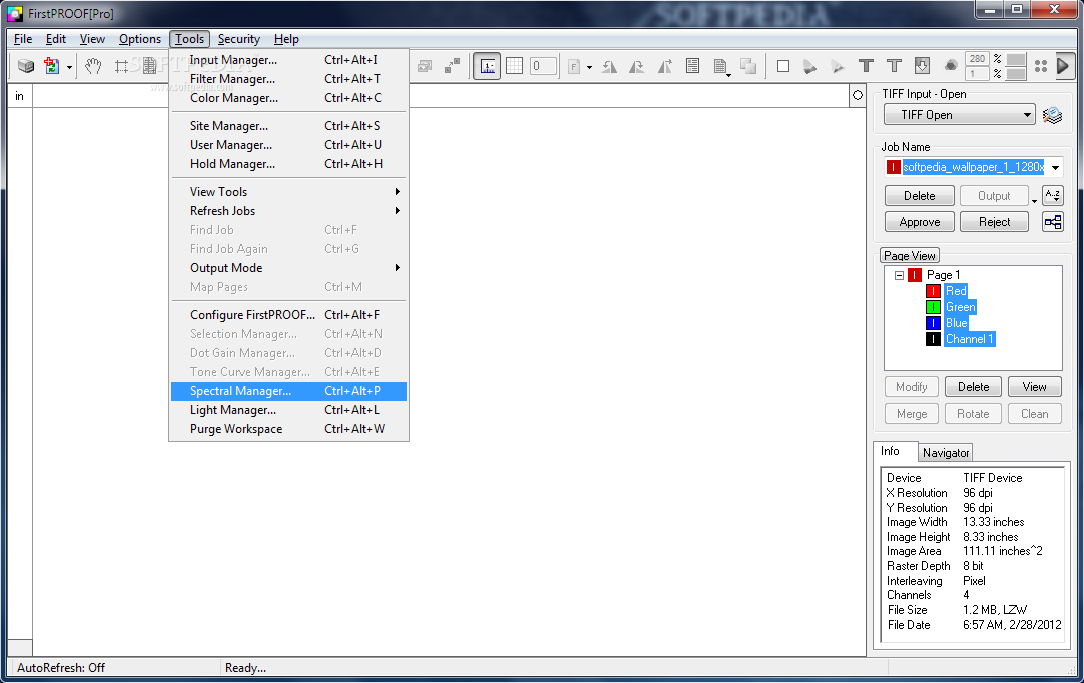Expand the Output Mode submenu
1084x683 pixels.
tap(288, 268)
